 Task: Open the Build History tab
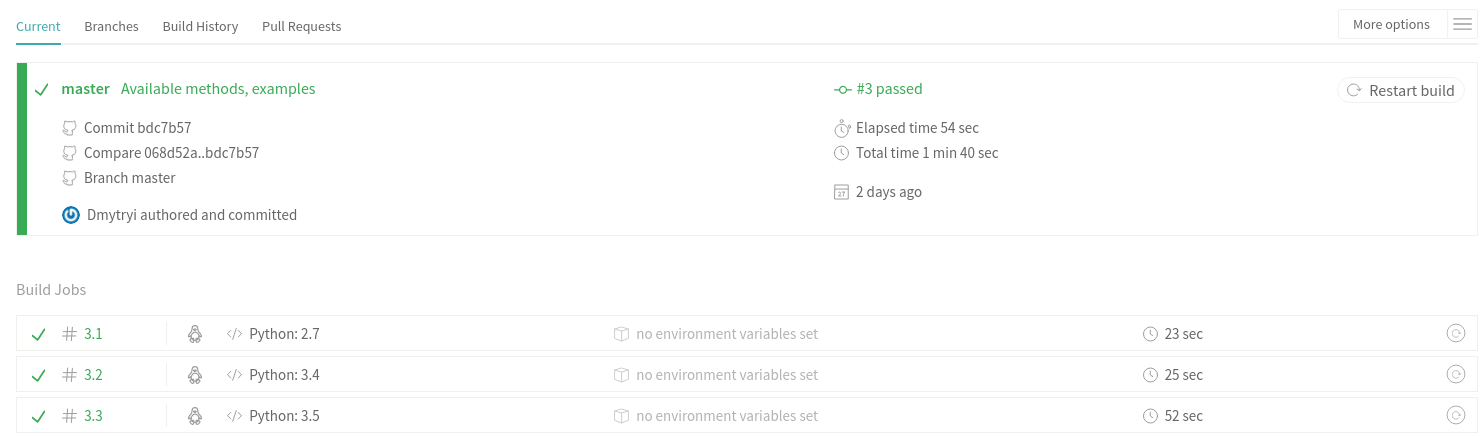pyautogui.click(x=200, y=27)
